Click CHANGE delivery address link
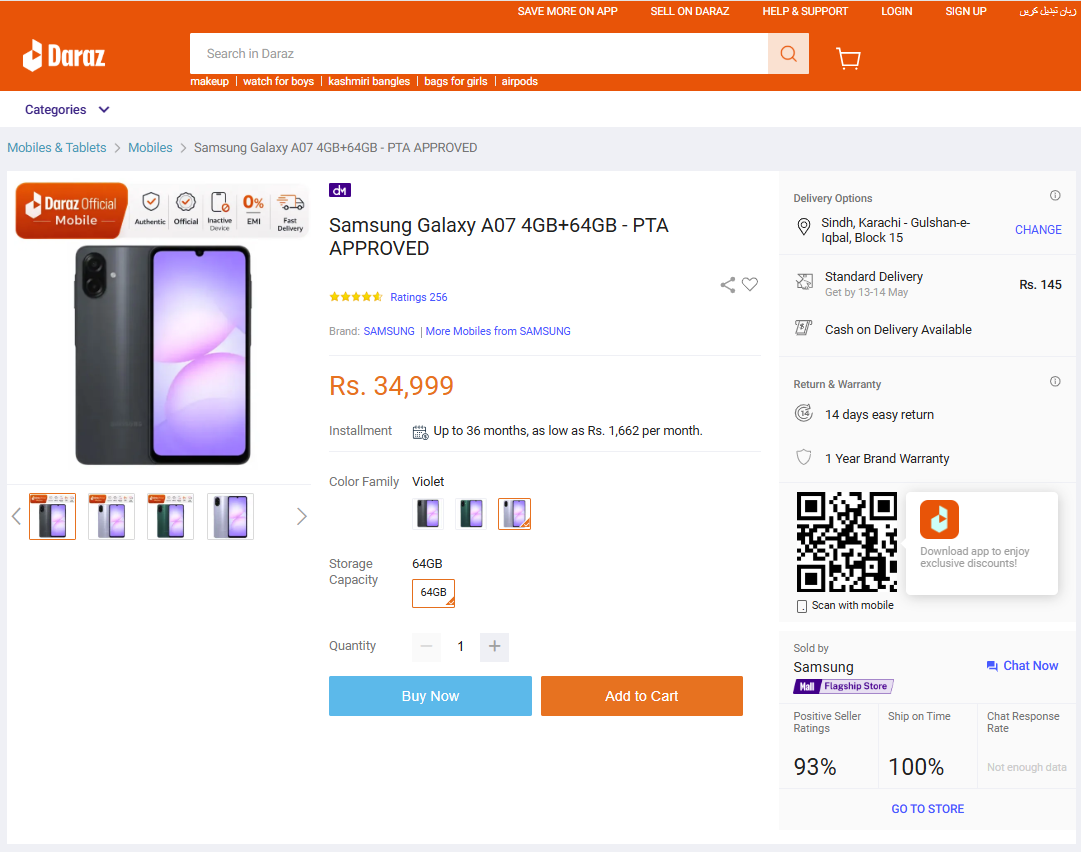This screenshot has width=1081, height=852. (1038, 230)
